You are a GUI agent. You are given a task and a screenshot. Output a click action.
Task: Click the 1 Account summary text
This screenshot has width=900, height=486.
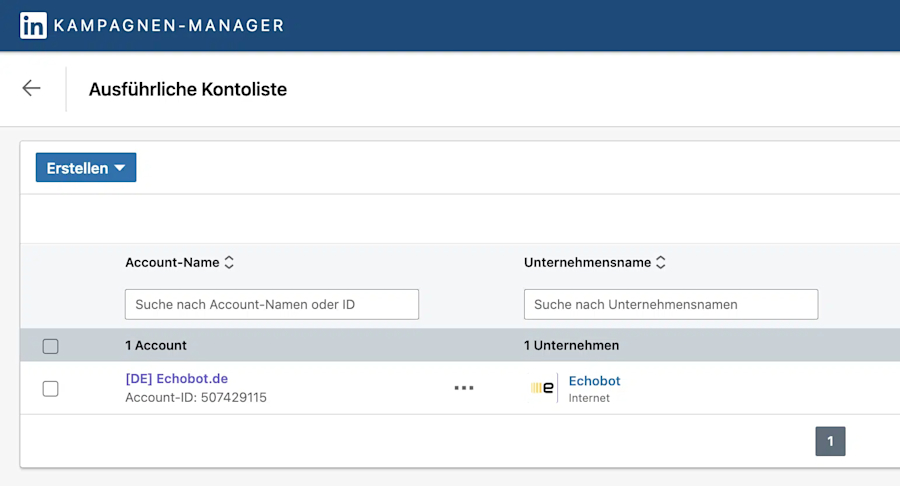pyautogui.click(x=156, y=345)
